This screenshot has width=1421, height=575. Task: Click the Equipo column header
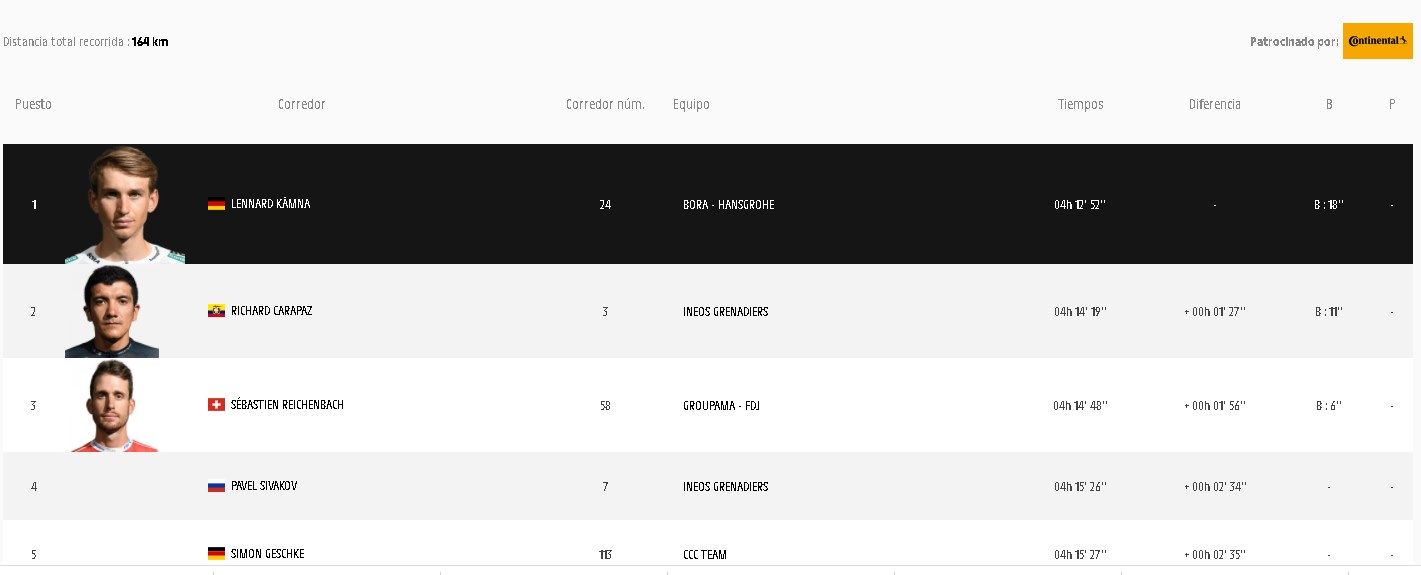point(691,104)
